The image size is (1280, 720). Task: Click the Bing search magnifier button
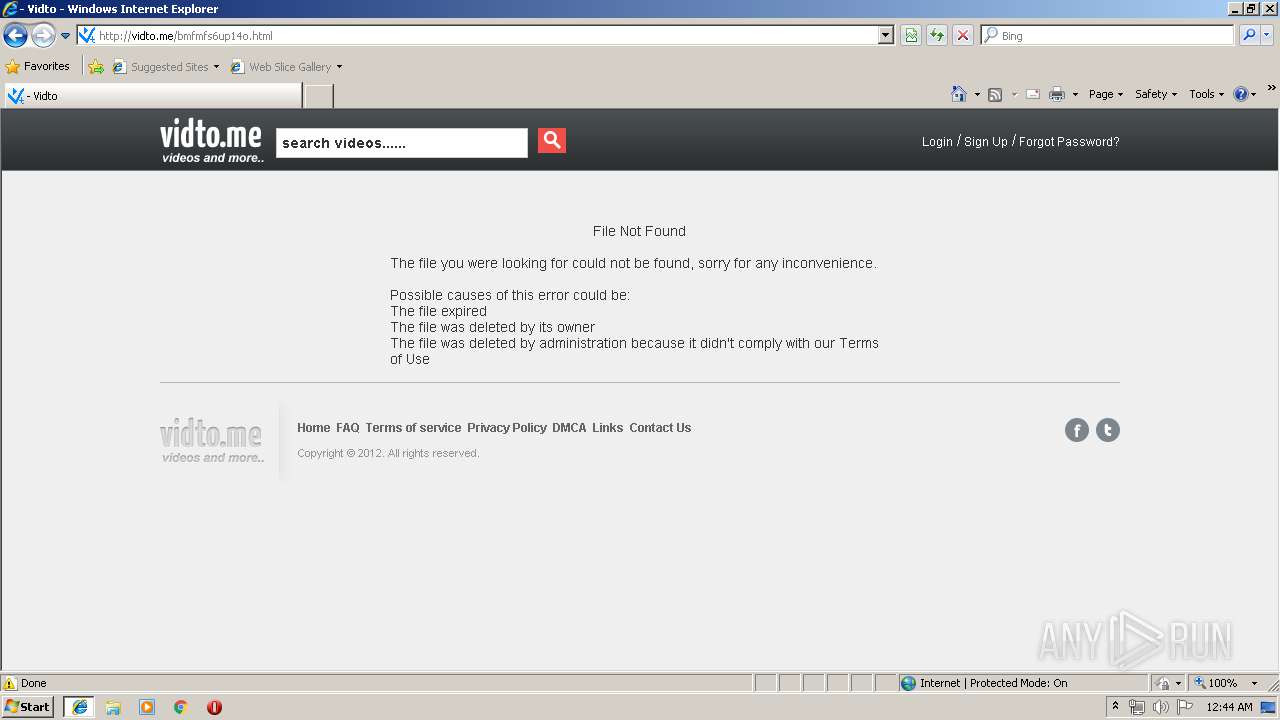click(x=1249, y=36)
